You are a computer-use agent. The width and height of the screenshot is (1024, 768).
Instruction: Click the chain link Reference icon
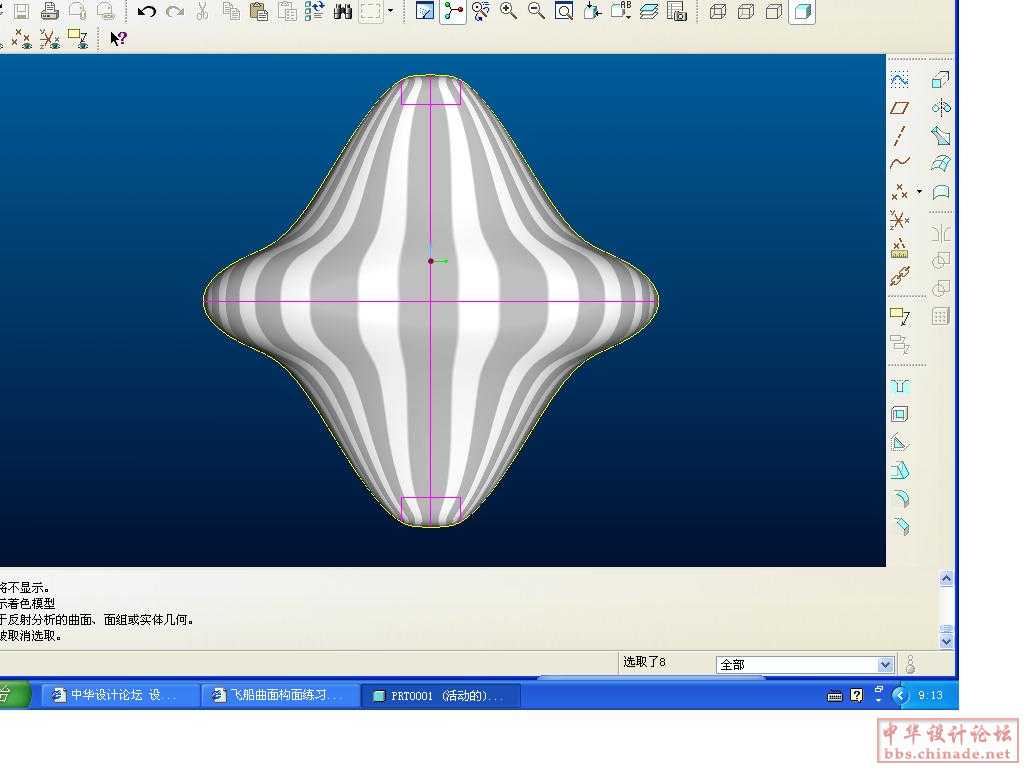[900, 276]
